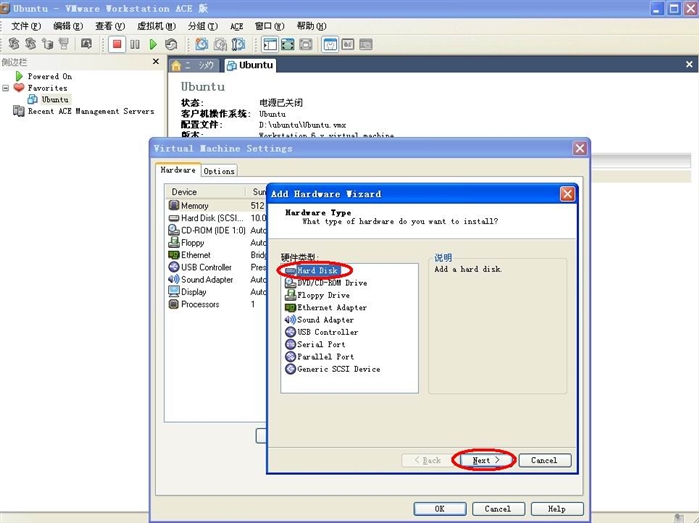Click the Quick Switch toolbar icon
The width and height of the screenshot is (699, 523).
[305, 44]
